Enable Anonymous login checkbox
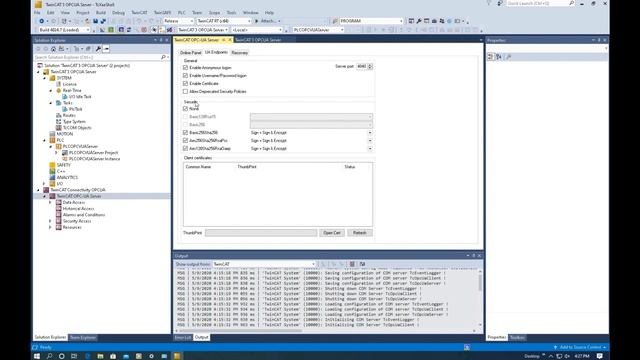The height and width of the screenshot is (360, 640). (x=185, y=68)
